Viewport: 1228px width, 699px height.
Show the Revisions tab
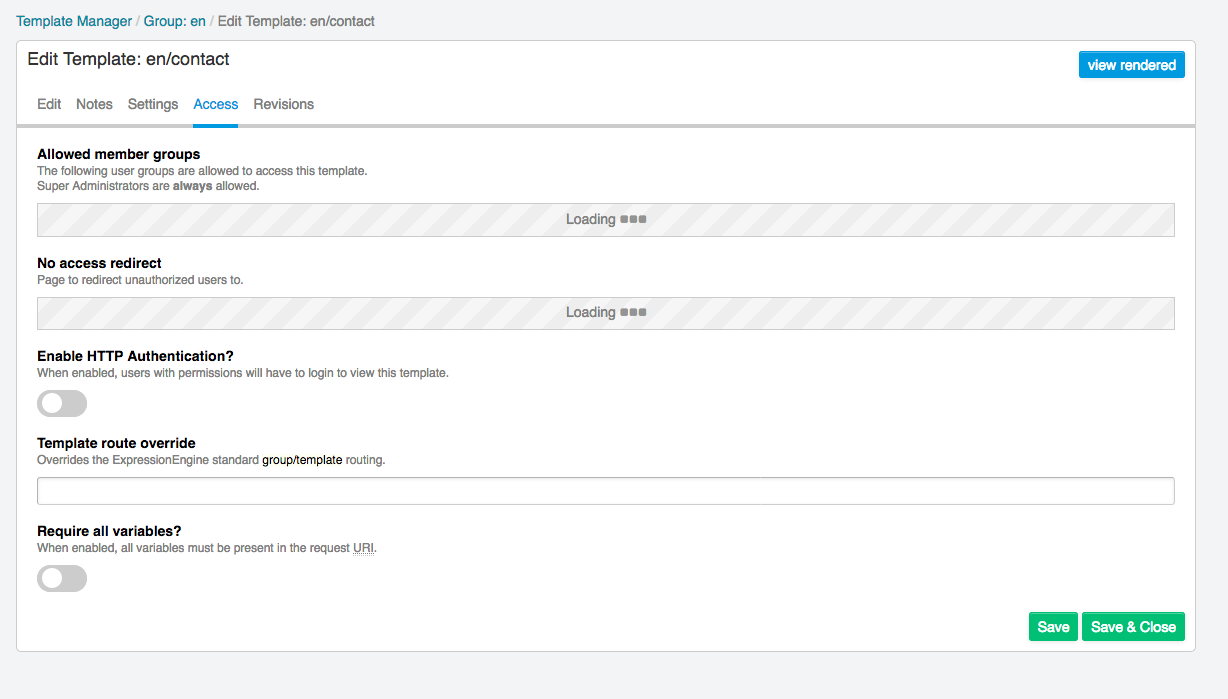[283, 104]
